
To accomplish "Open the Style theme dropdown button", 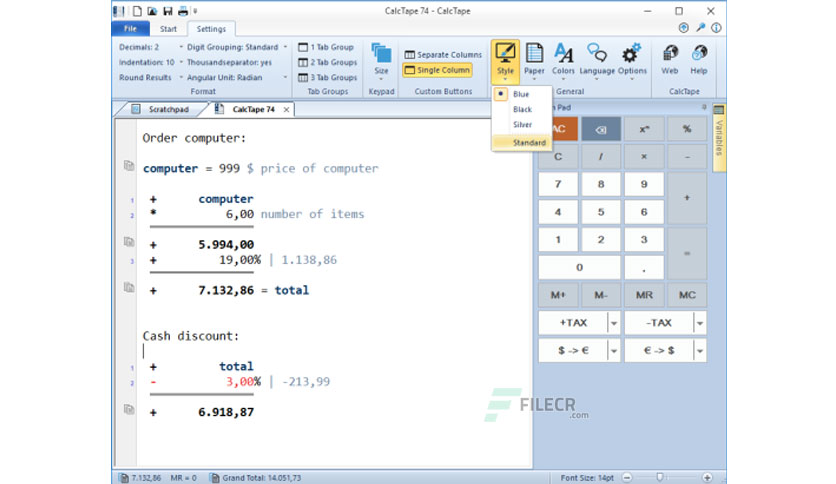I will pyautogui.click(x=505, y=61).
